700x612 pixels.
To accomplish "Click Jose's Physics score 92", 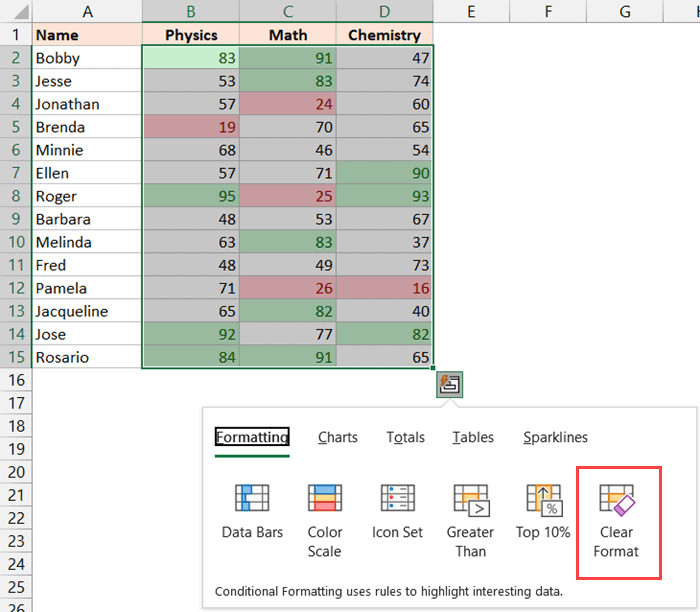I will tap(191, 334).
